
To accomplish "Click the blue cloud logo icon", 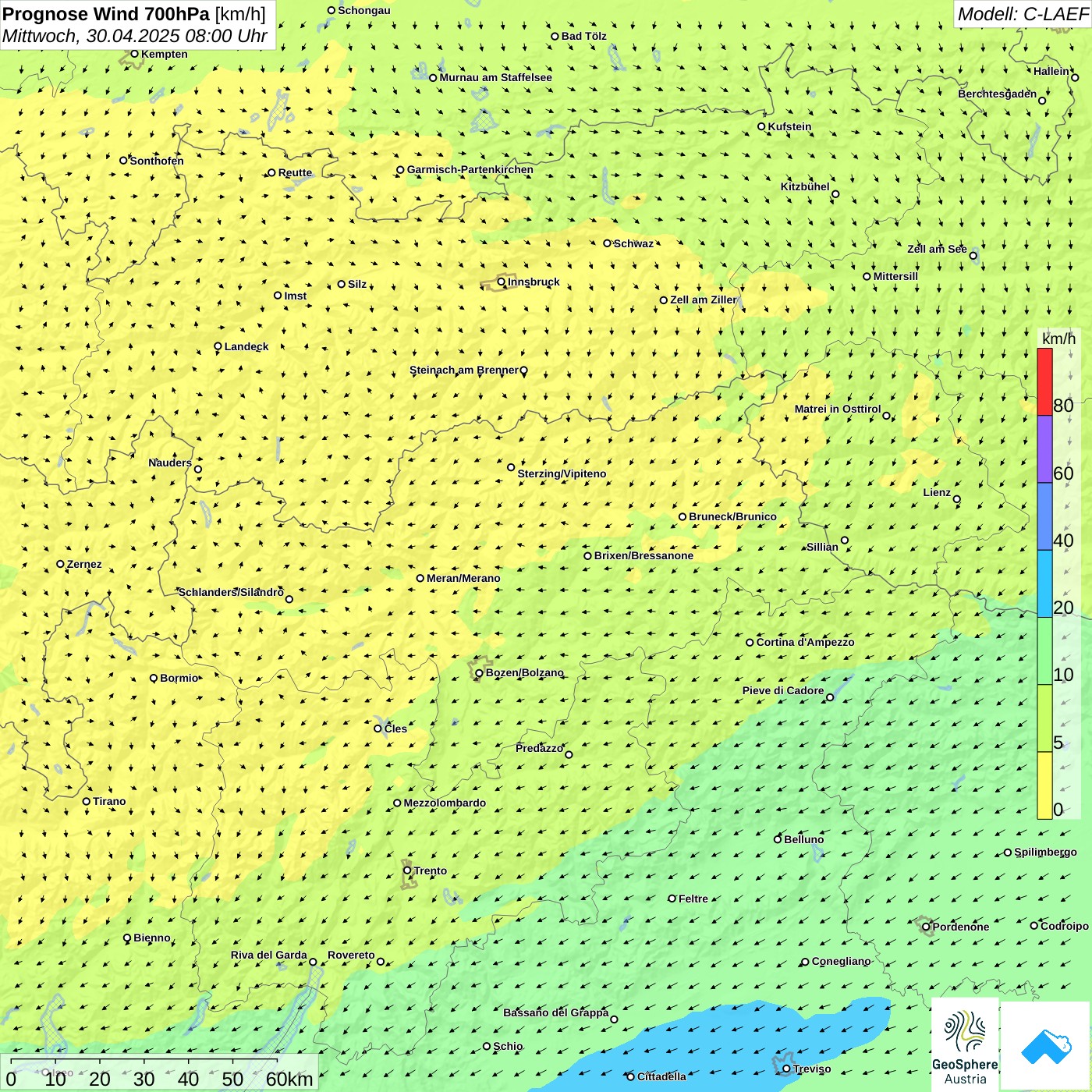I will coord(1046,1046).
